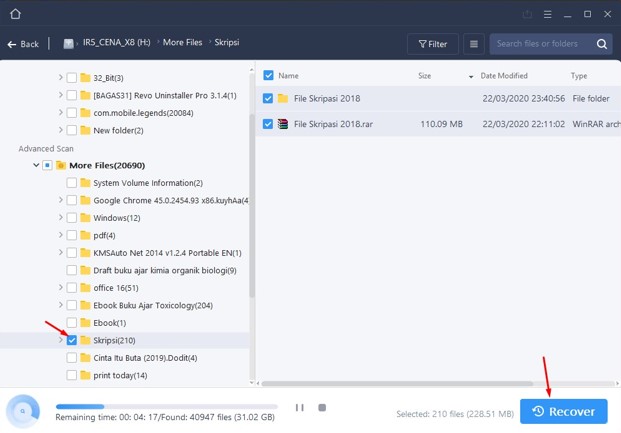Expand the New folder(2) node
This screenshot has height=433, width=621.
coord(61,130)
